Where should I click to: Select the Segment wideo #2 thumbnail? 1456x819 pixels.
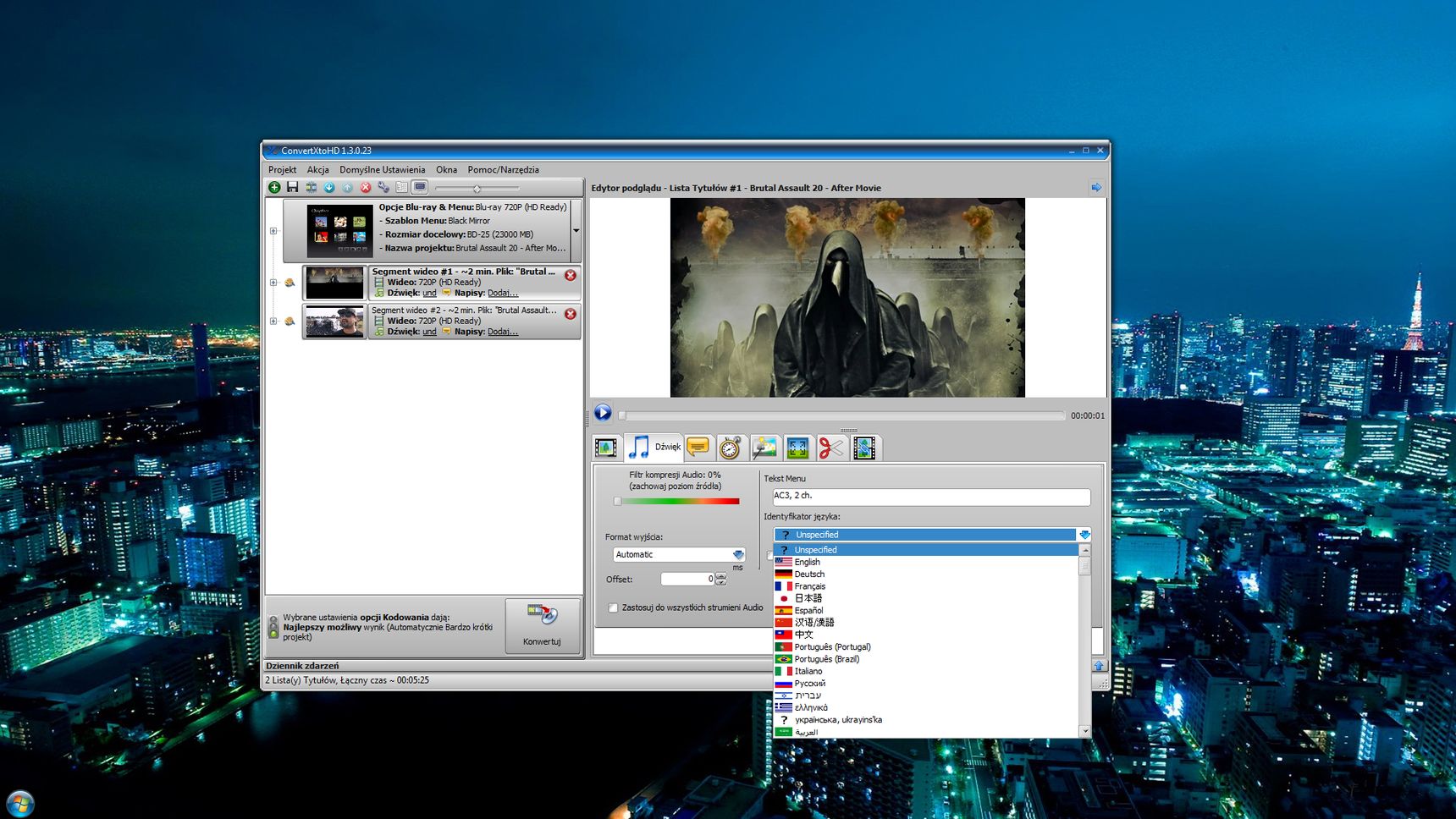pos(334,322)
